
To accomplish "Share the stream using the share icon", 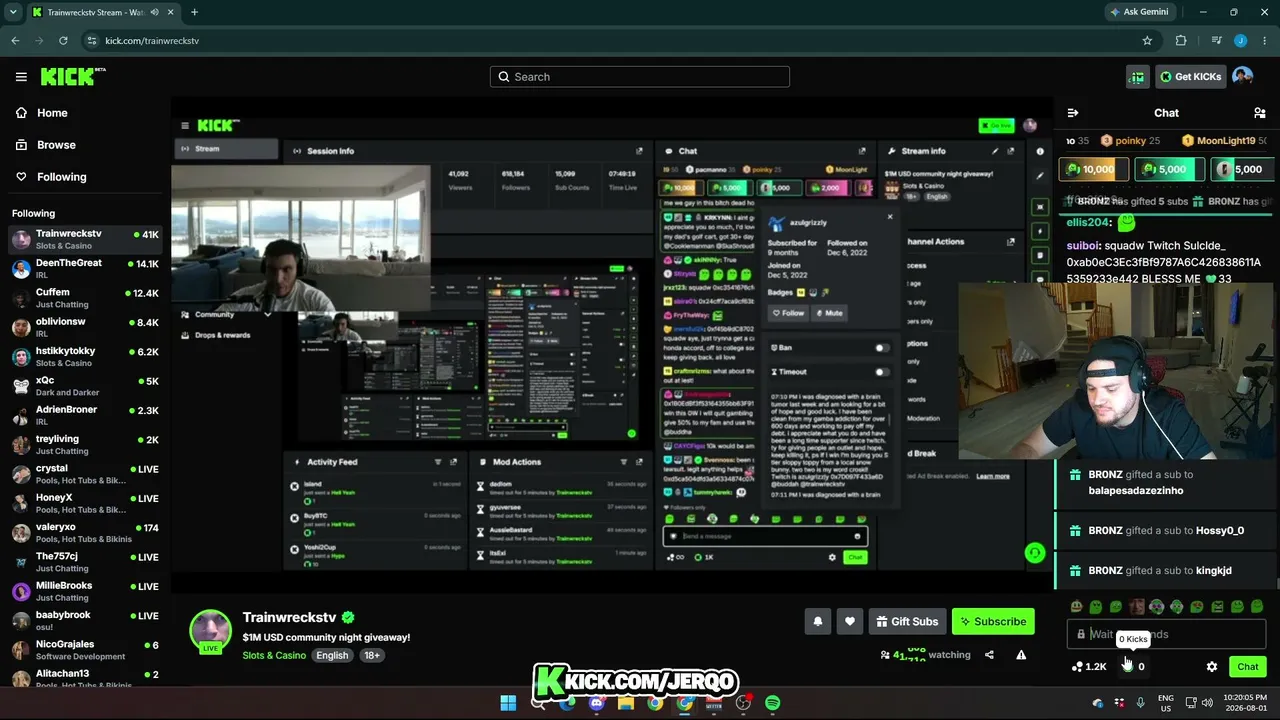I will 989,655.
